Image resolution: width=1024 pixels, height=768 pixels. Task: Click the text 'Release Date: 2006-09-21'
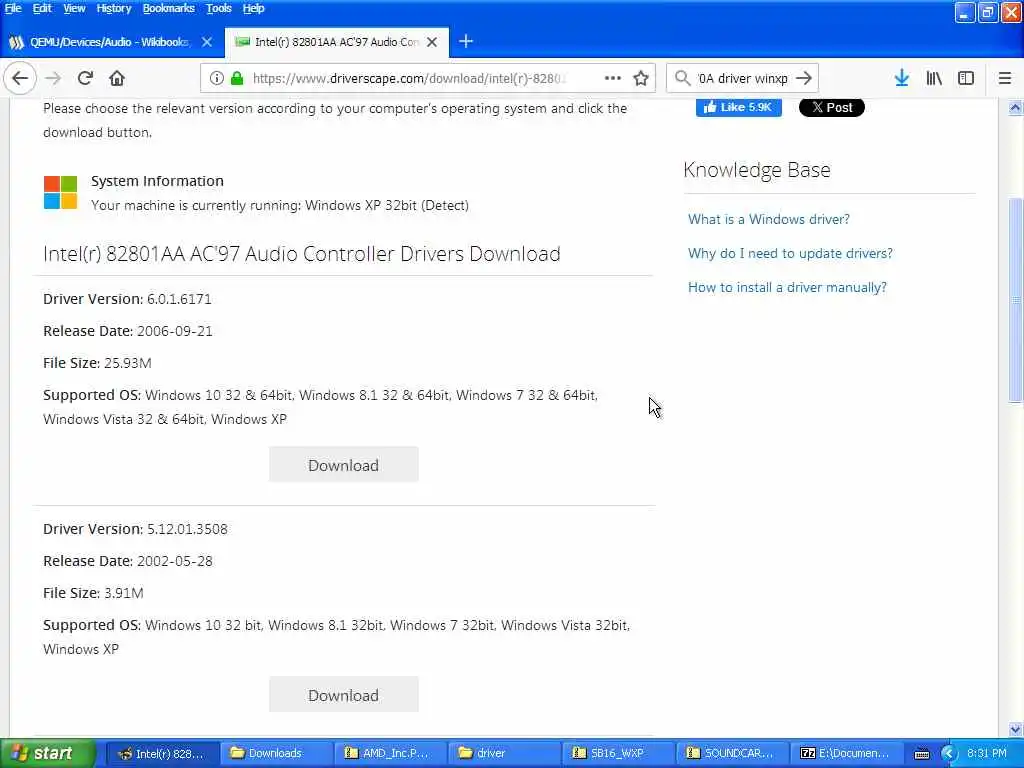point(128,331)
